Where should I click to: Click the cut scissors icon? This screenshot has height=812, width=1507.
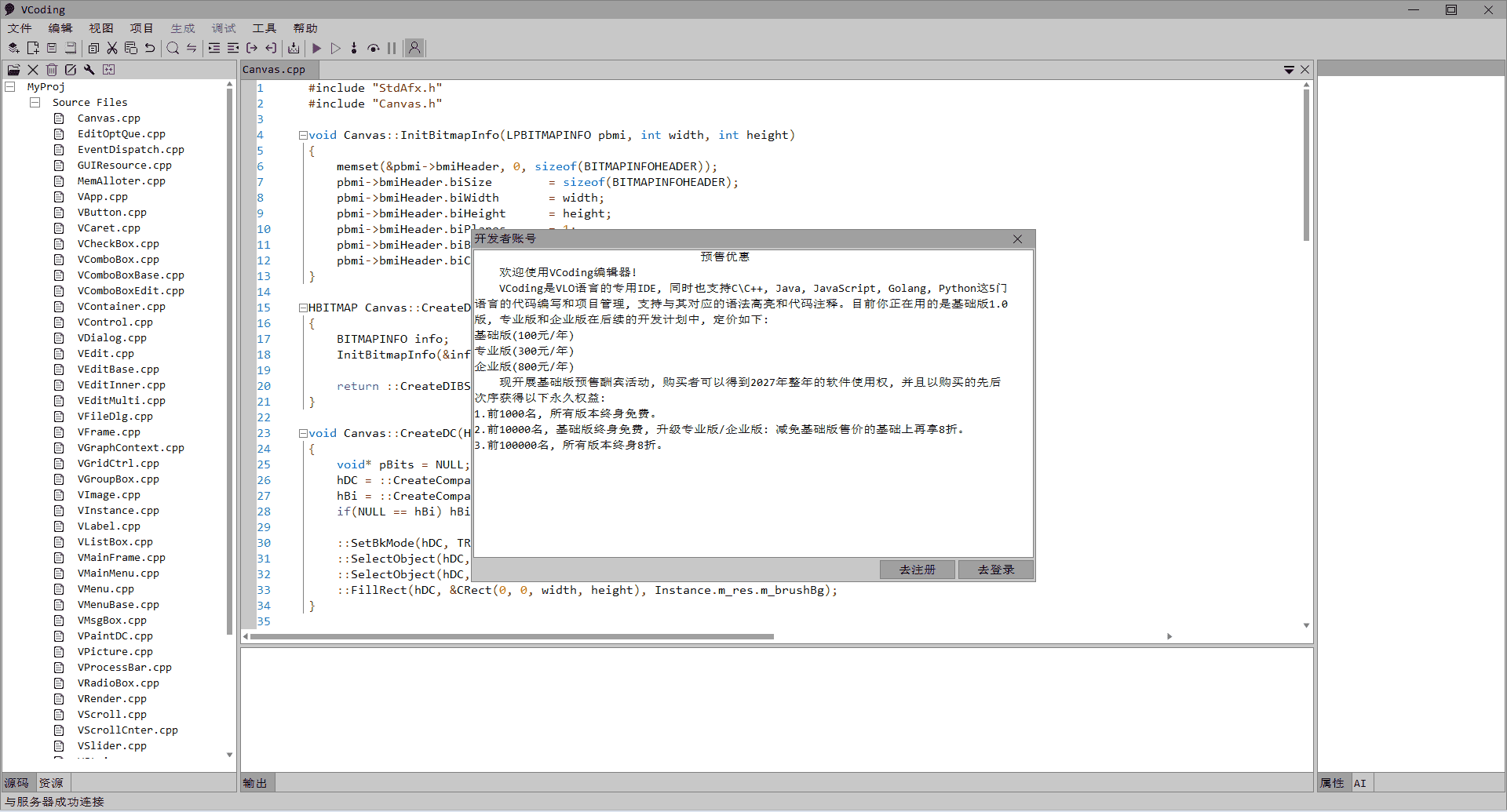point(112,48)
